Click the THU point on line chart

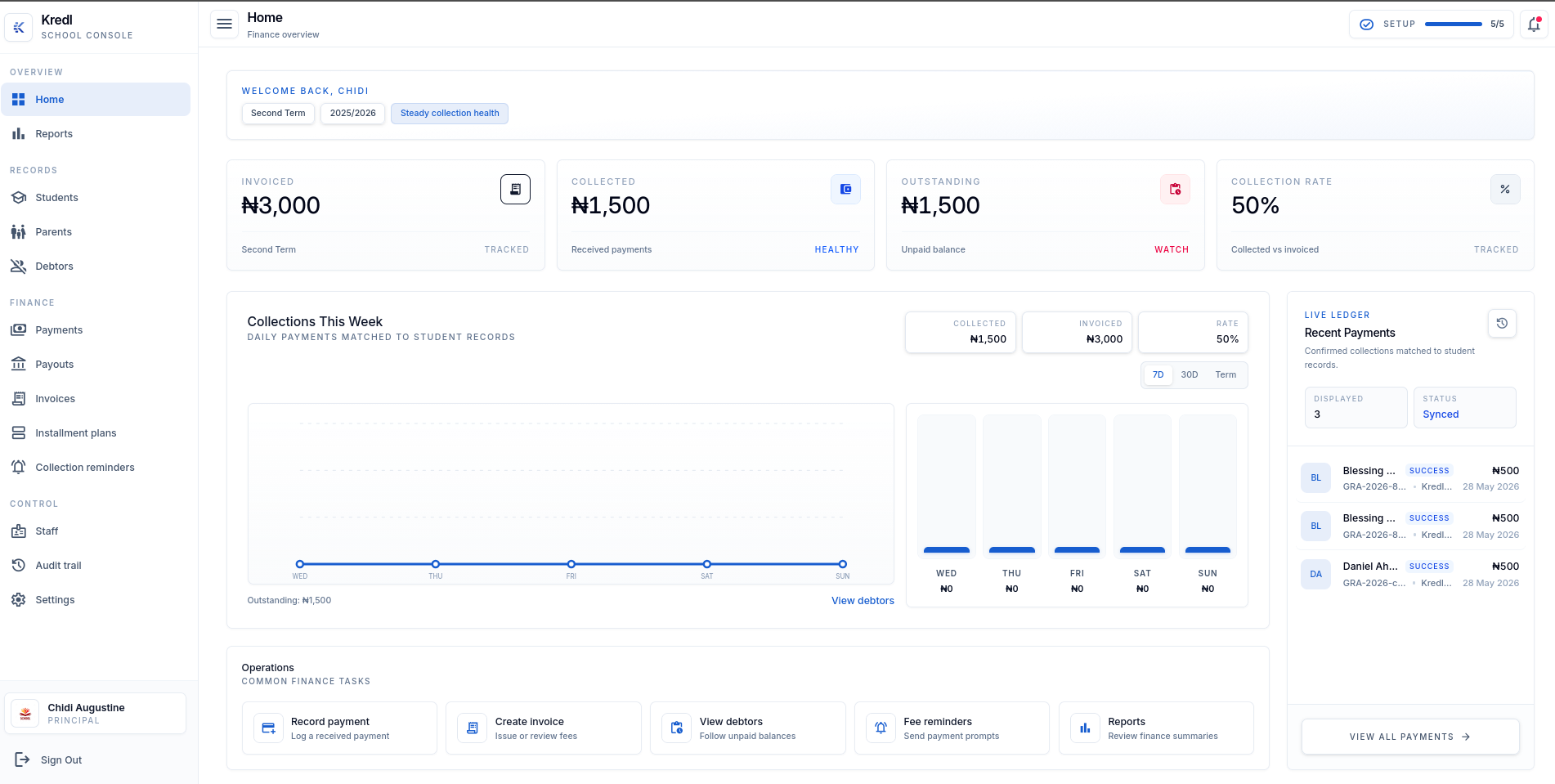point(436,564)
